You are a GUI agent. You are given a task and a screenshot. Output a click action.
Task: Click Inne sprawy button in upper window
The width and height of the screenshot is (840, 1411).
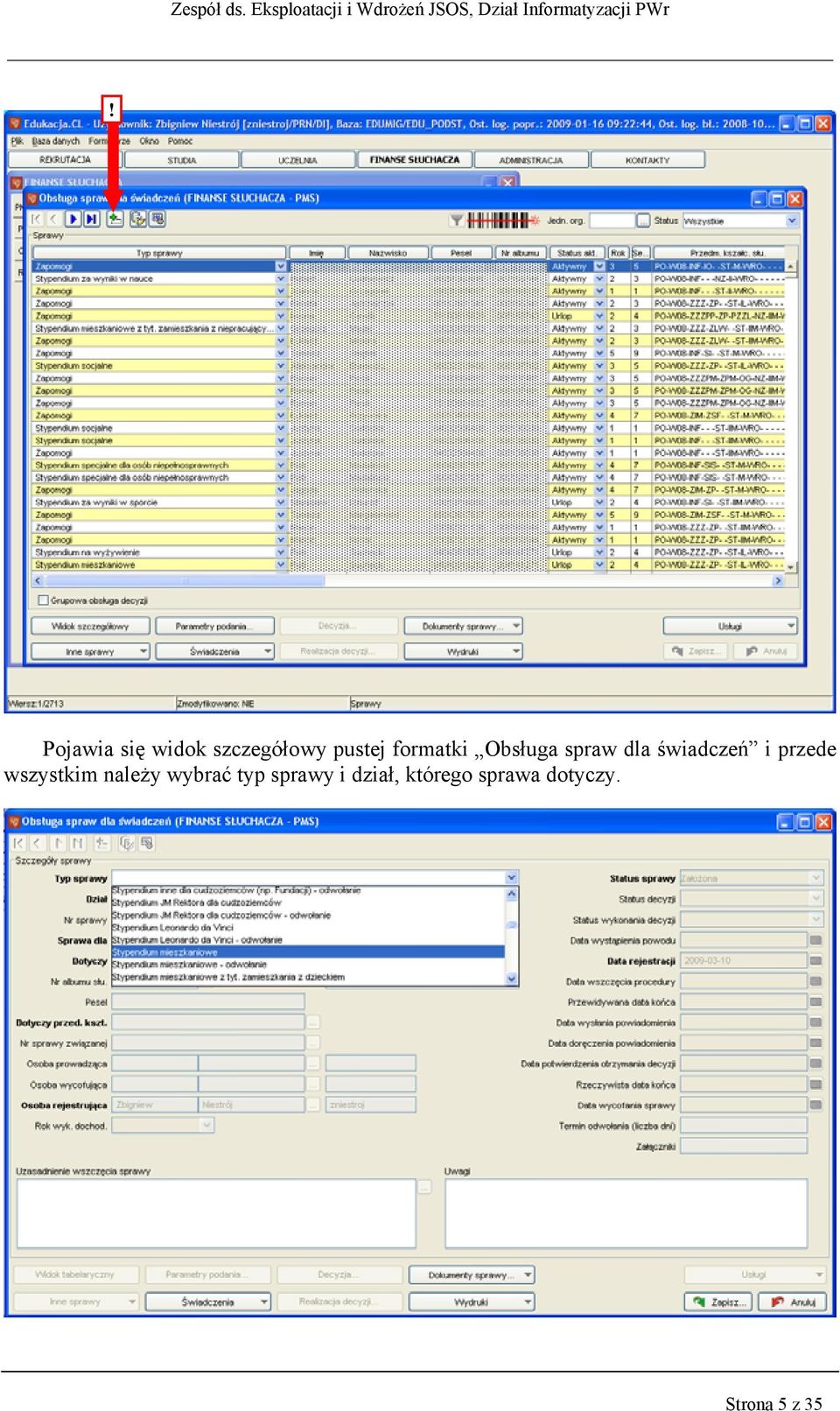tap(90, 651)
